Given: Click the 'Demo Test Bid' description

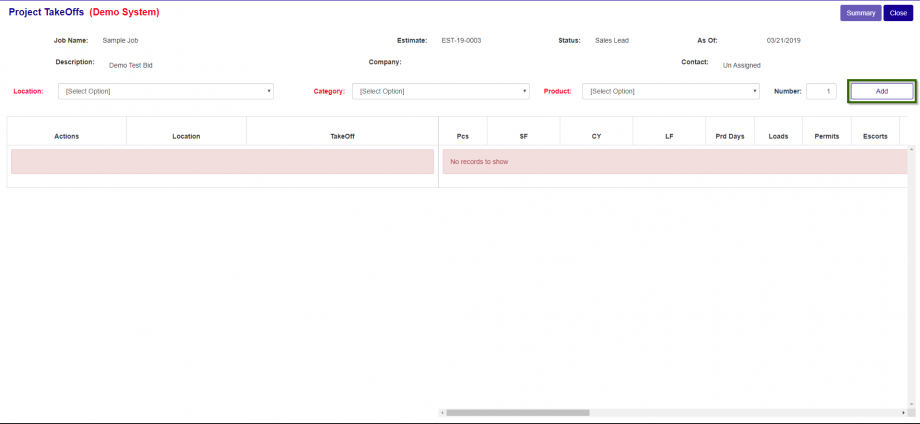Looking at the screenshot, I should 130,66.
